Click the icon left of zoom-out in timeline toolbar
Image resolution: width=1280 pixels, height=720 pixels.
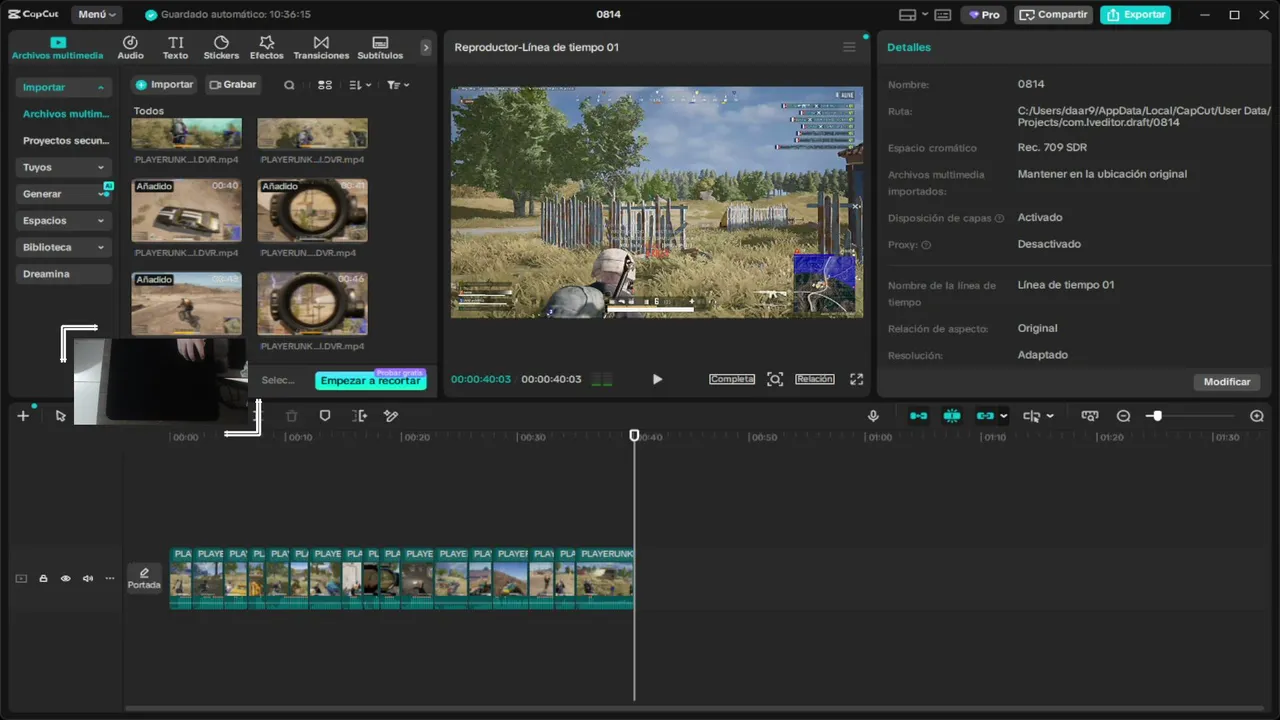coord(1090,416)
